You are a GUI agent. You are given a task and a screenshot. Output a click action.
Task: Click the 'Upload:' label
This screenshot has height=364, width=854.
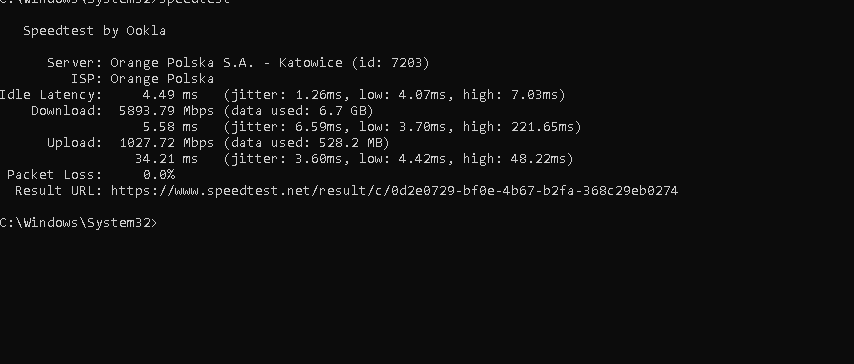point(75,143)
